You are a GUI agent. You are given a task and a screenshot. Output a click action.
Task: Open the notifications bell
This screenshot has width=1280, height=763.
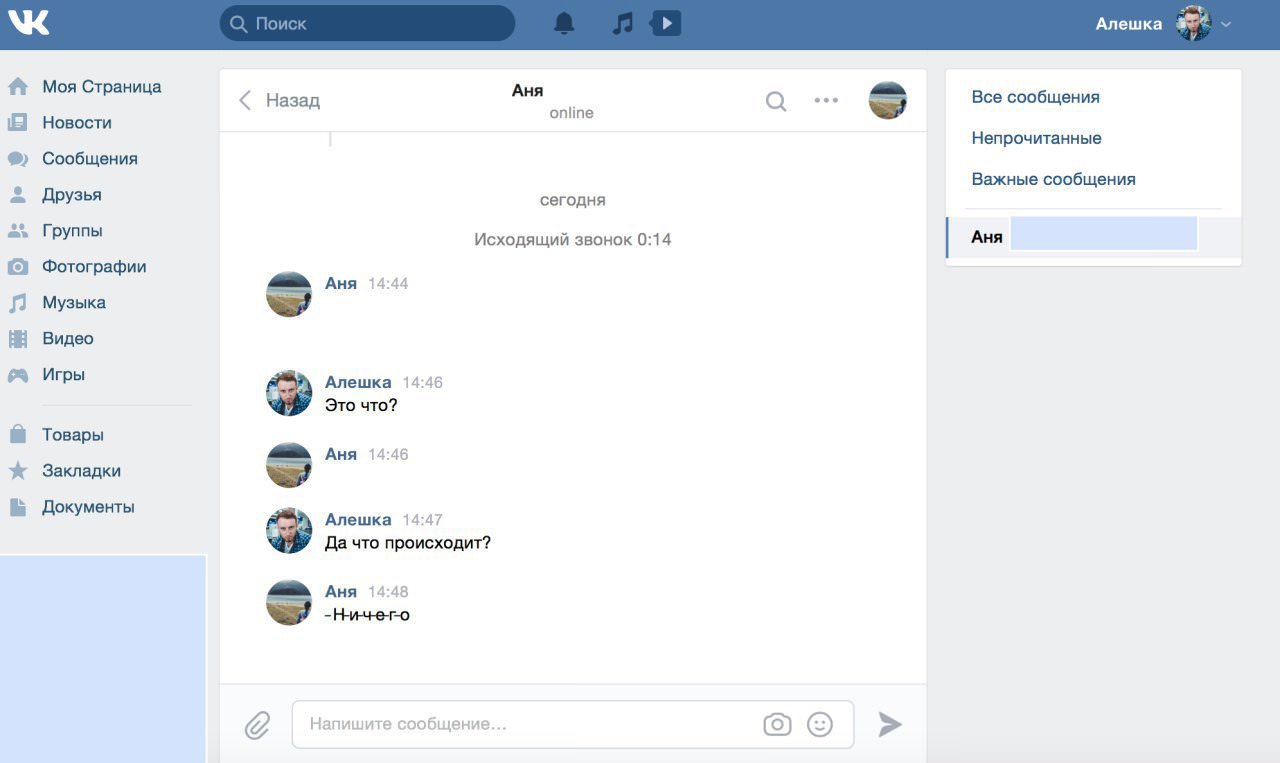tap(565, 23)
